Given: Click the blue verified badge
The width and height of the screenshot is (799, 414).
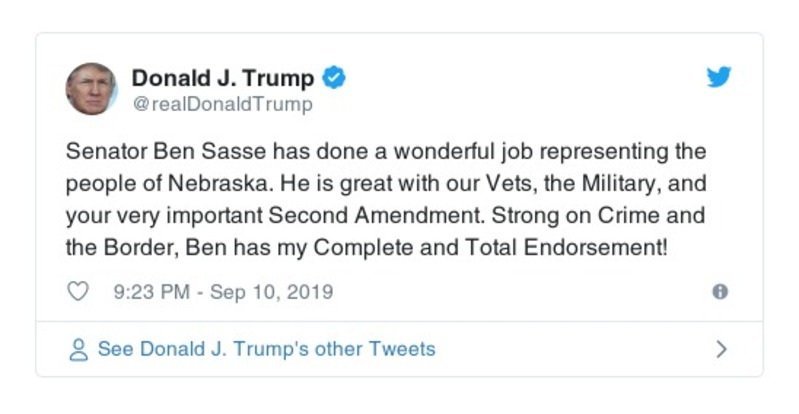Looking at the screenshot, I should (337, 78).
